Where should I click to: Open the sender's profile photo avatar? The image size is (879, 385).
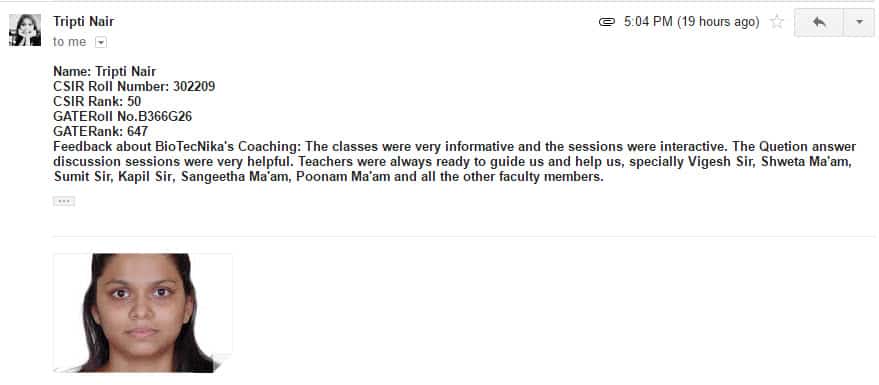[25, 30]
